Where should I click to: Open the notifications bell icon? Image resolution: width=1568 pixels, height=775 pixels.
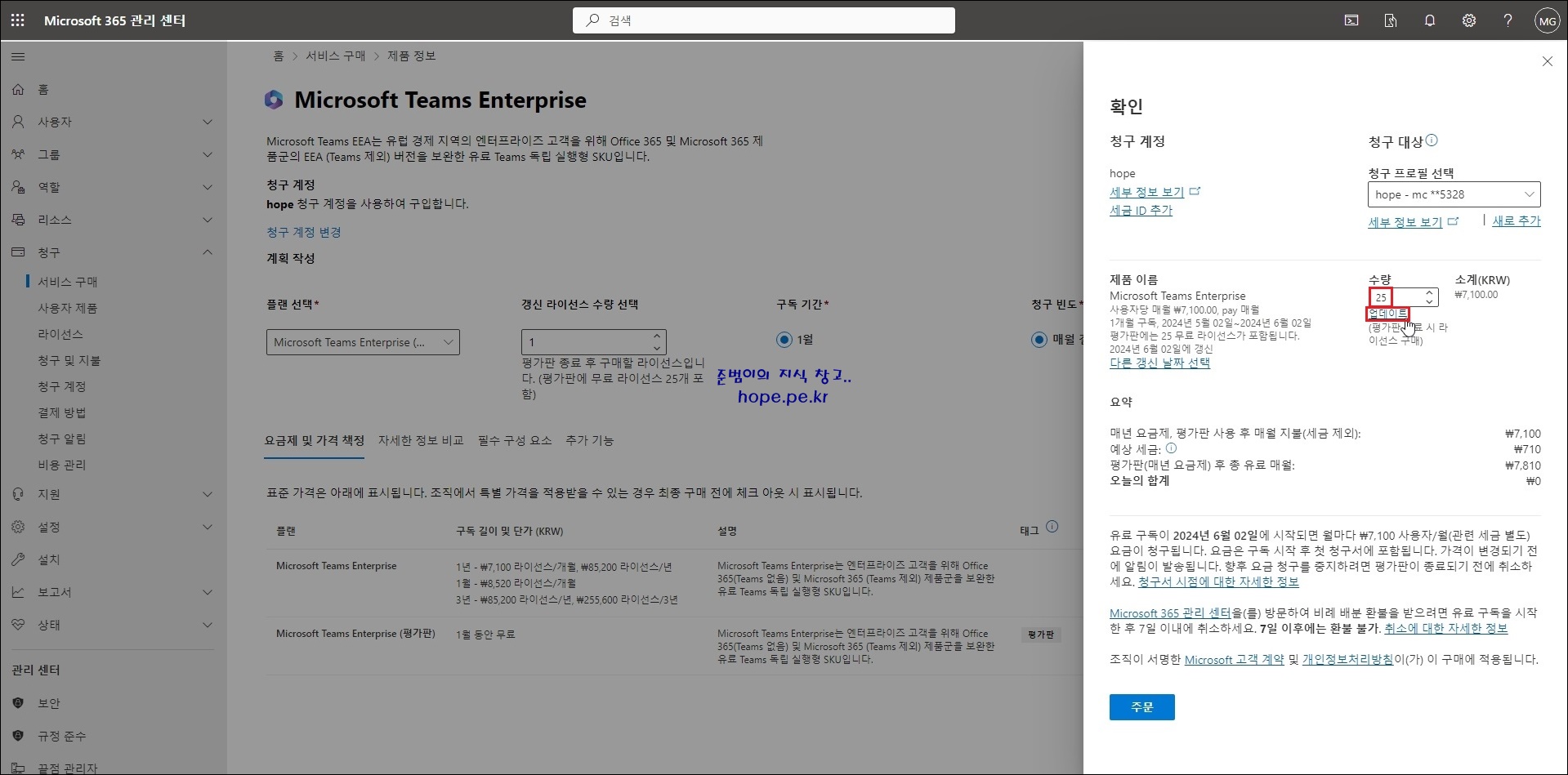click(1430, 20)
